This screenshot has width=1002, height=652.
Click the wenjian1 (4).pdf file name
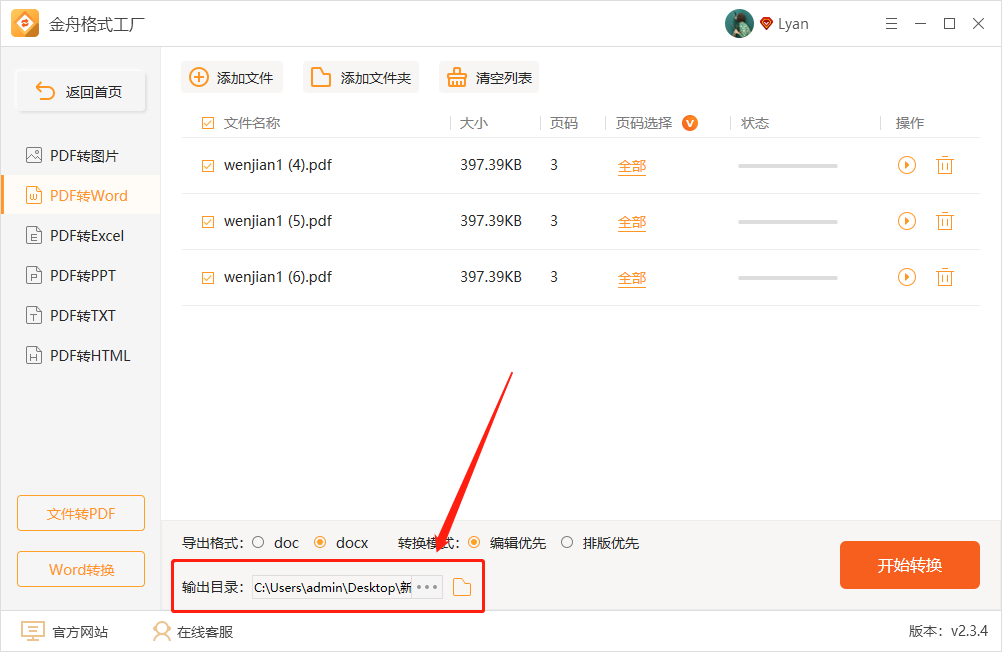tap(277, 165)
